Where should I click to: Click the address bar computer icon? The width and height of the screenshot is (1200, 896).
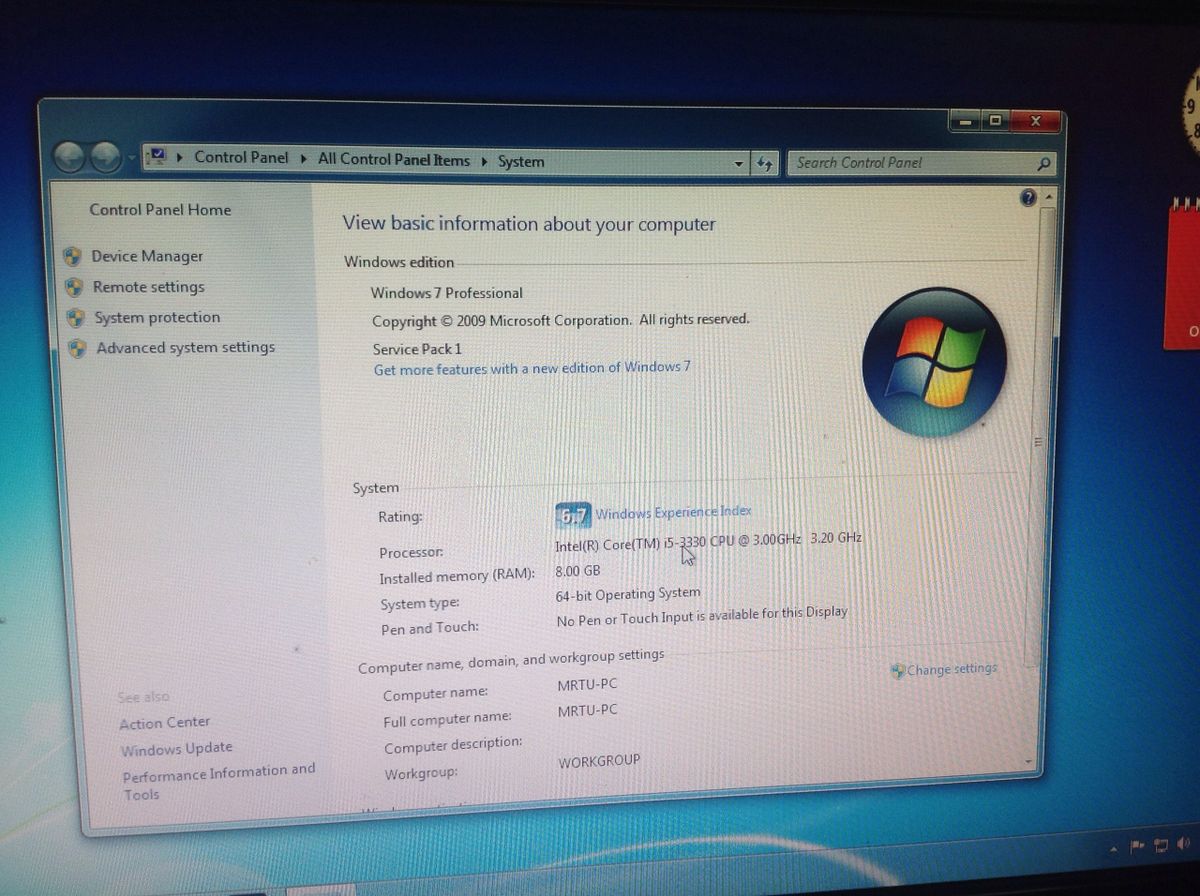(157, 156)
